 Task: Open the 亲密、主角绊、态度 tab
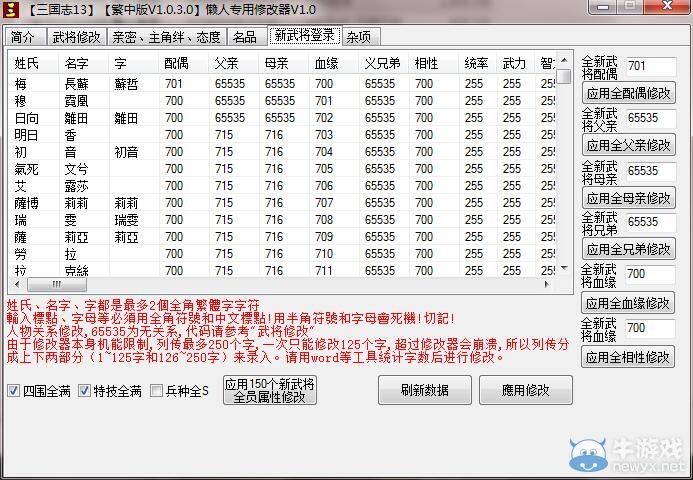pyautogui.click(x=167, y=37)
